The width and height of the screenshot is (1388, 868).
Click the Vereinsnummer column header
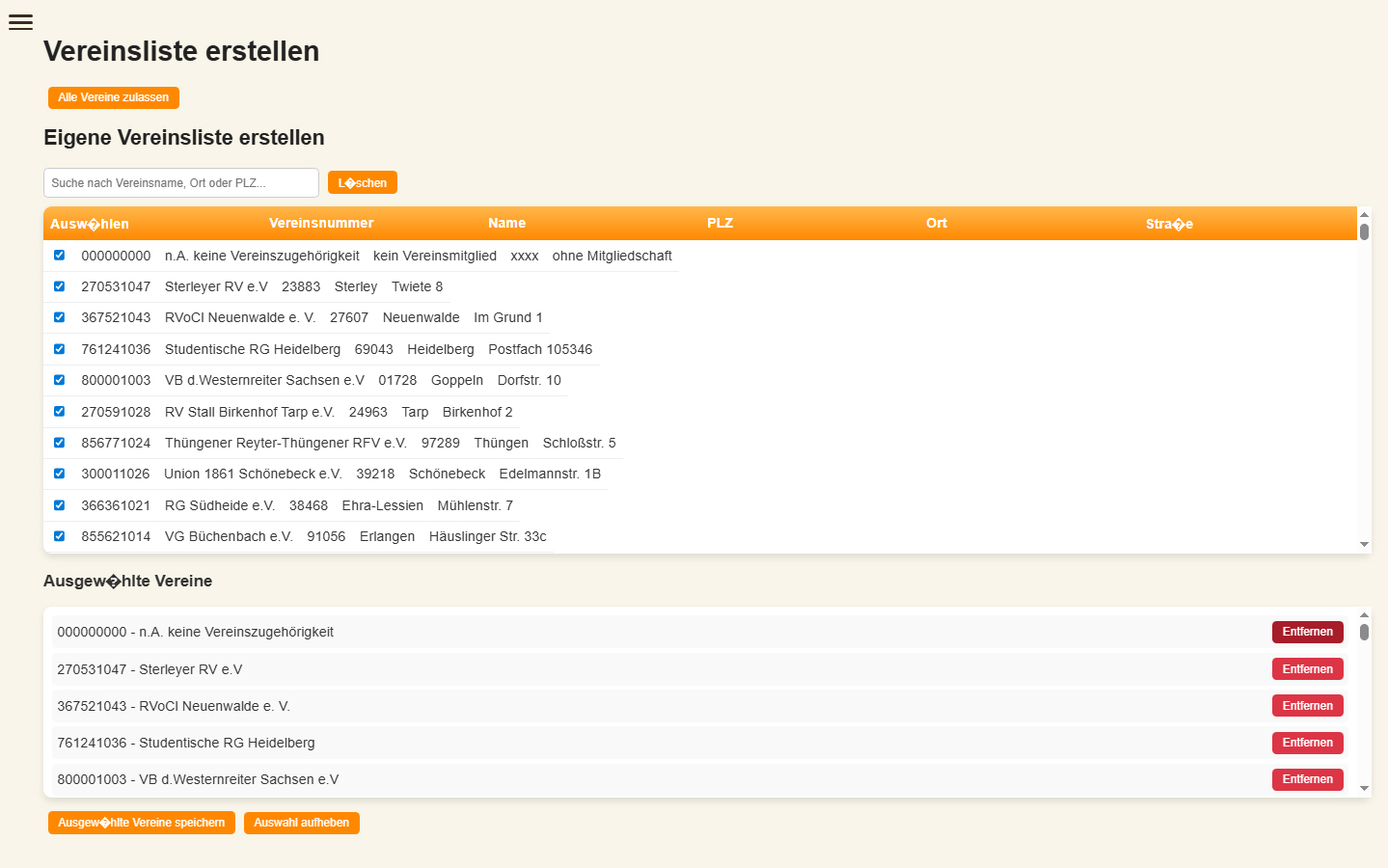click(x=321, y=223)
